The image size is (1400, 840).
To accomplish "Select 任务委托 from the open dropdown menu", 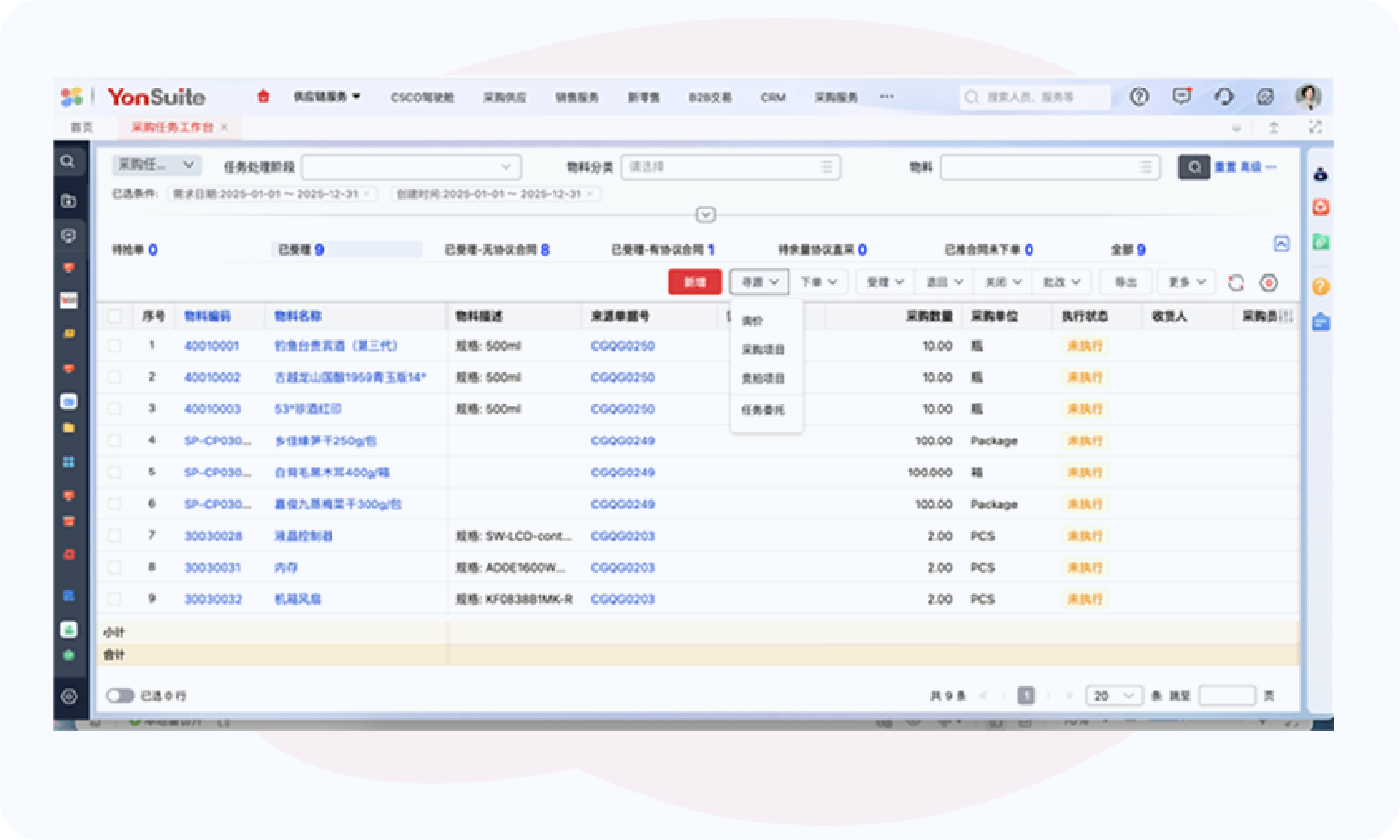I will tap(762, 410).
